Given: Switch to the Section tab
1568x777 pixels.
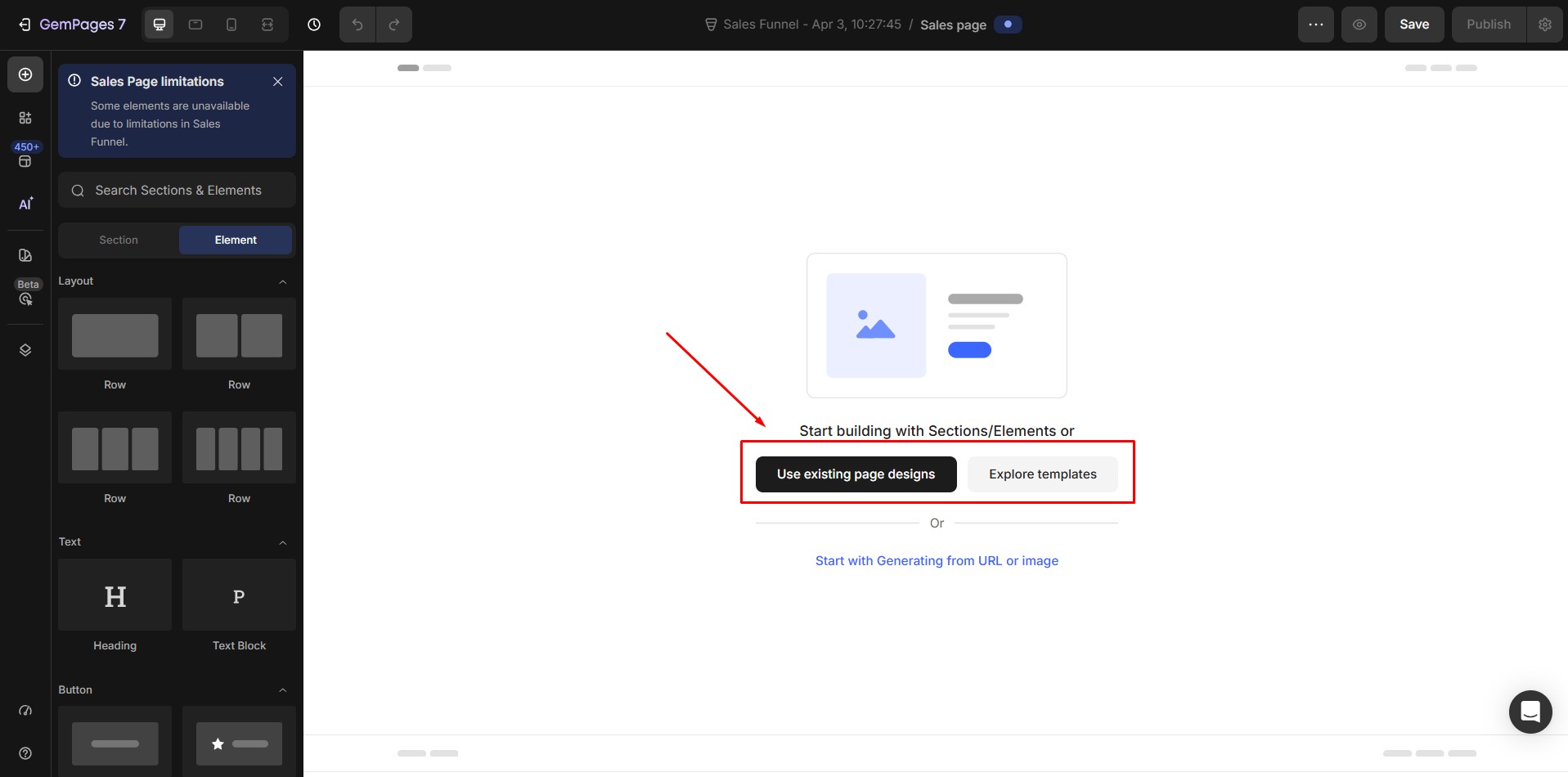Looking at the screenshot, I should (118, 240).
